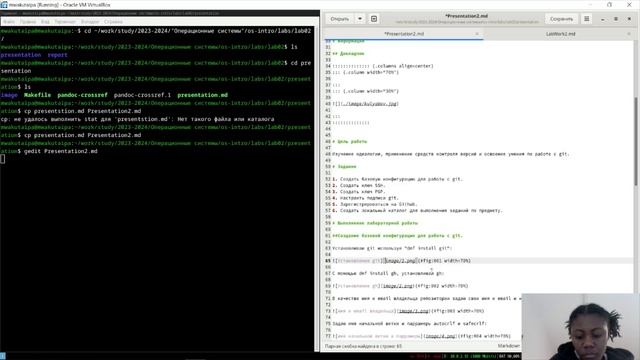Viewport: 640px width, 360px height.
Task: Click the 'image' directory in ls output
Action: (x=9, y=95)
